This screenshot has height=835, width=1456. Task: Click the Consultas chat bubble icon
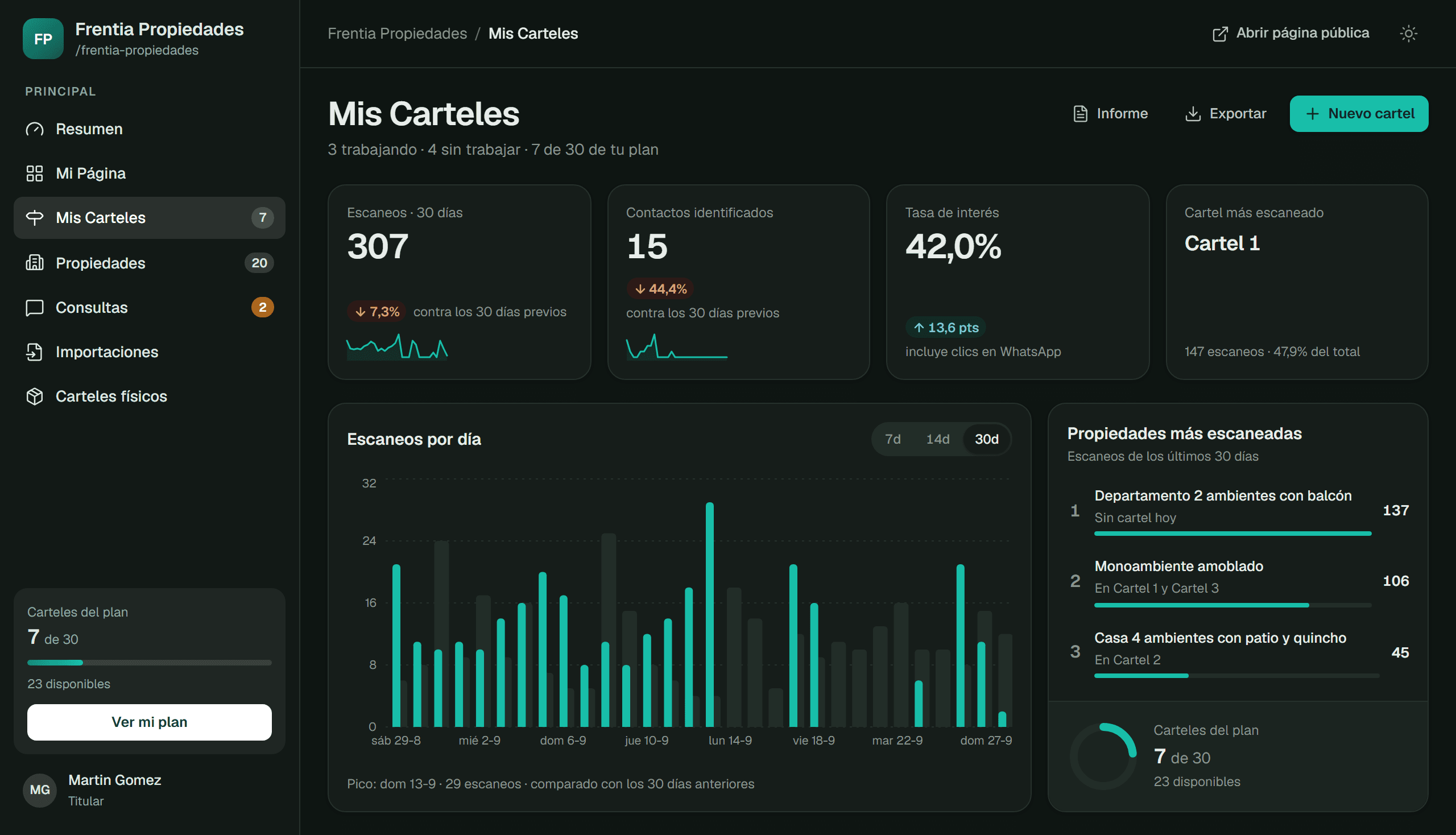(x=34, y=307)
